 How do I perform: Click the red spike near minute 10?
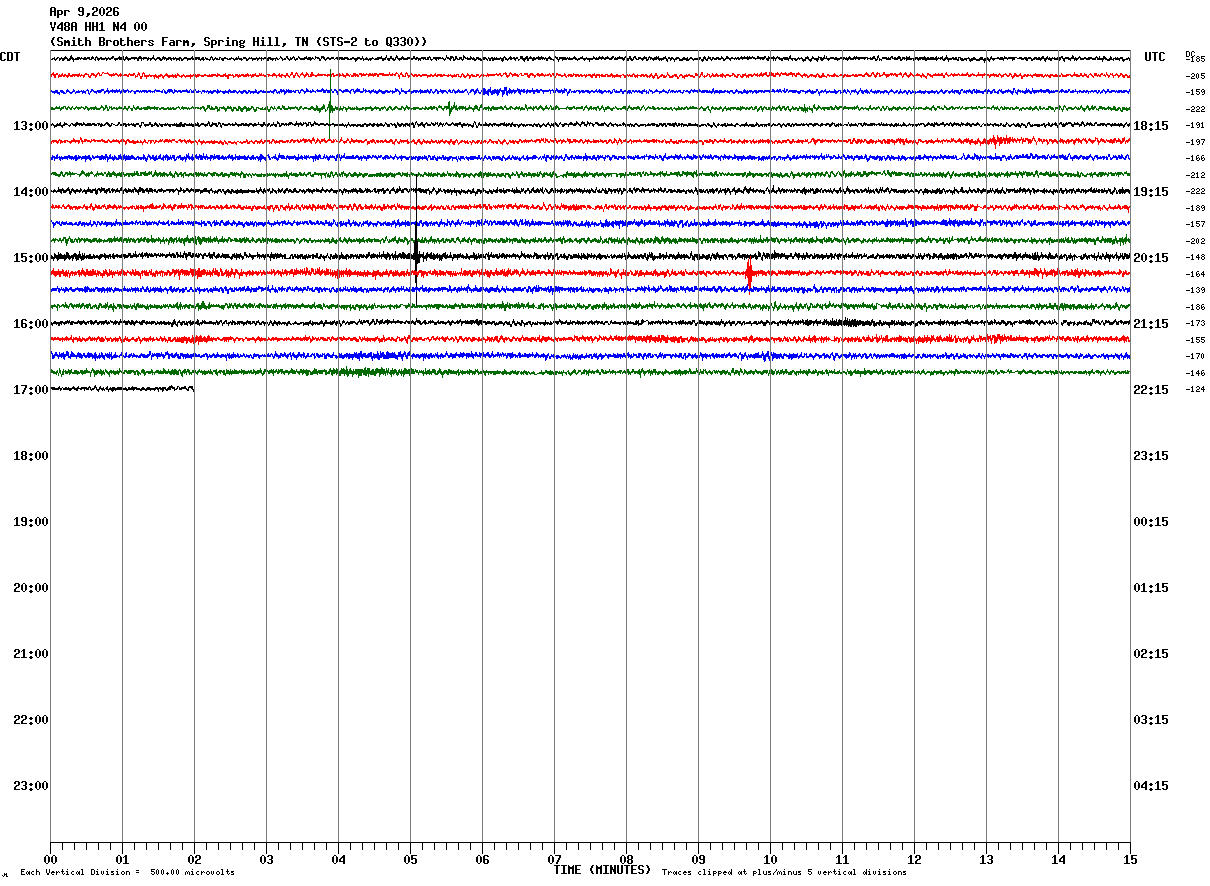(749, 272)
